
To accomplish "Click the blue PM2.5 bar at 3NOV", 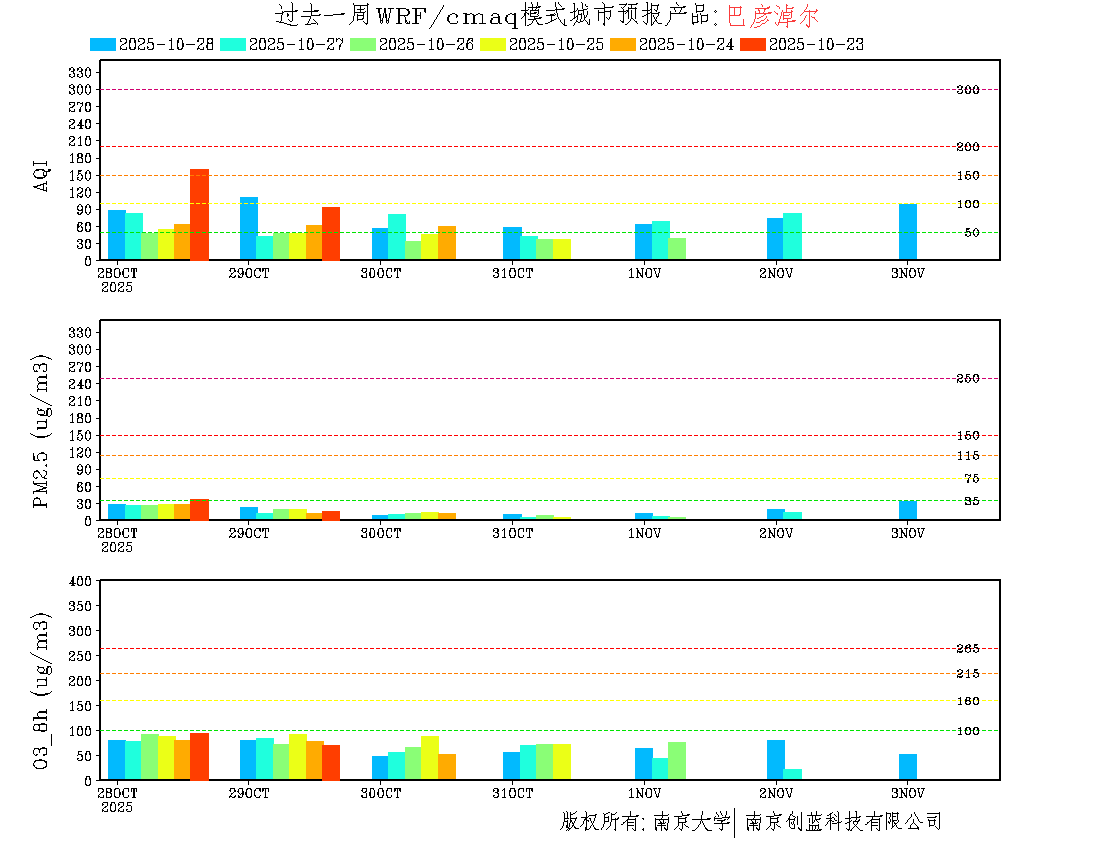I will tap(907, 510).
